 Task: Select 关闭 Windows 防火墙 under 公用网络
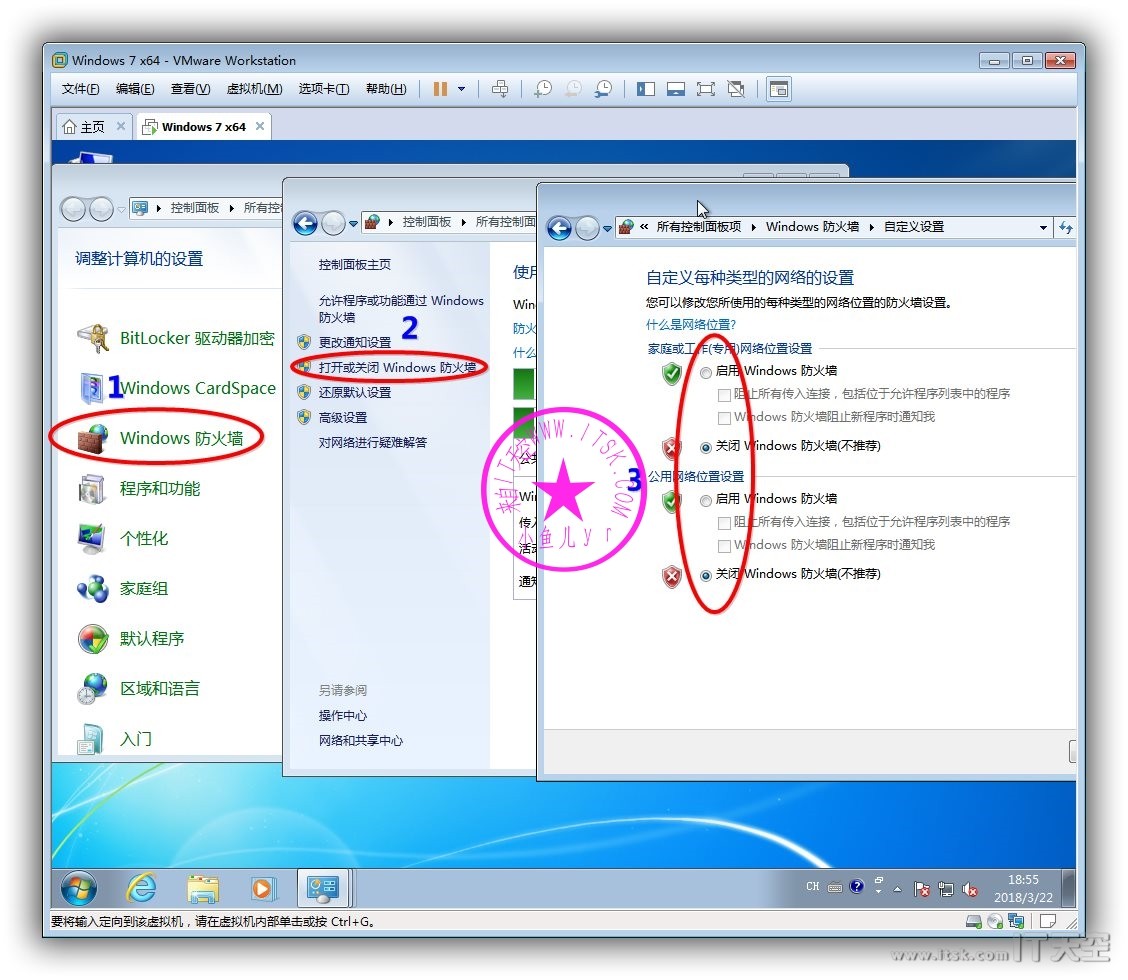707,575
